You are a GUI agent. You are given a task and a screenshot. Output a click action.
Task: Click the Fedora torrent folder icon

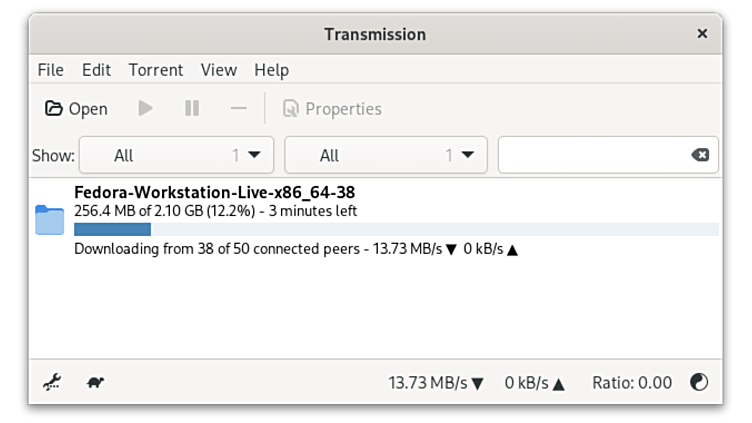[50, 219]
